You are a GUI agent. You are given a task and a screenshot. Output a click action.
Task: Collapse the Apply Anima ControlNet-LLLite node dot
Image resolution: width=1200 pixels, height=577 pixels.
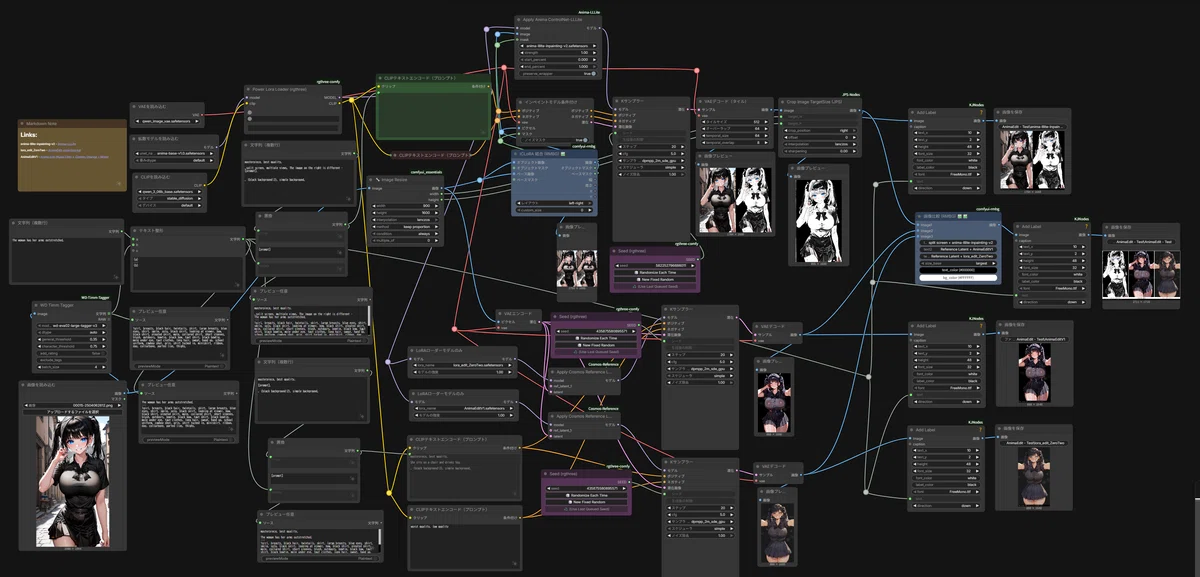(520, 19)
